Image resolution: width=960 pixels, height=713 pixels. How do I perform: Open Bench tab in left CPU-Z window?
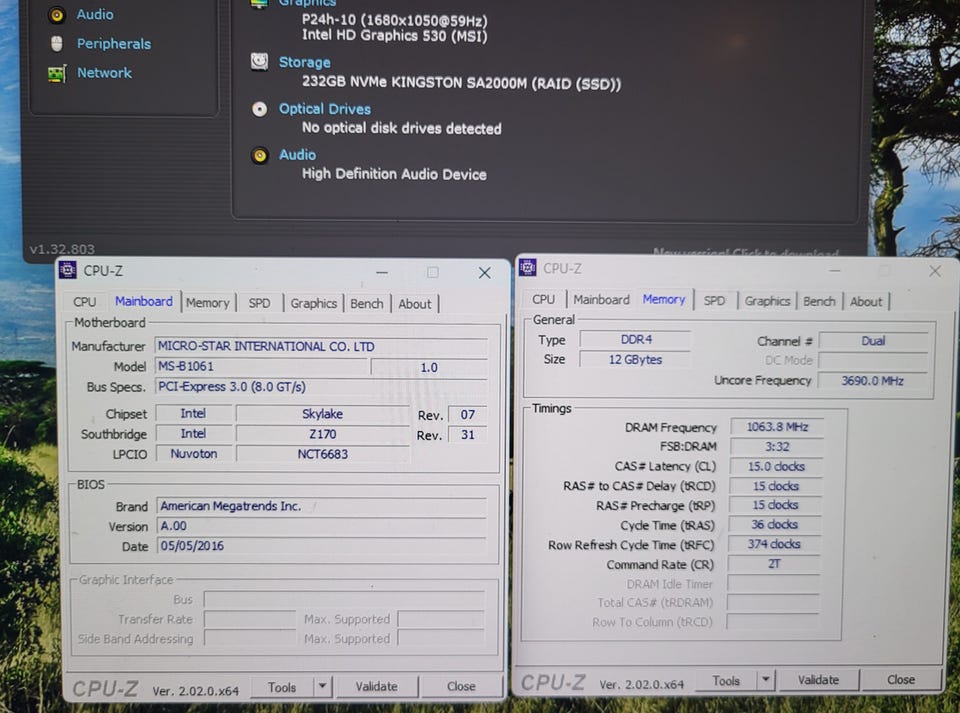click(x=367, y=304)
